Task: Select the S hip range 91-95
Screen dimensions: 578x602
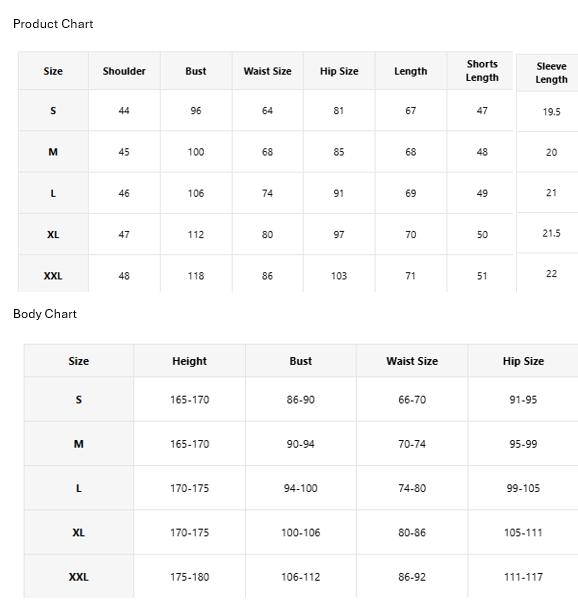Action: [523, 400]
